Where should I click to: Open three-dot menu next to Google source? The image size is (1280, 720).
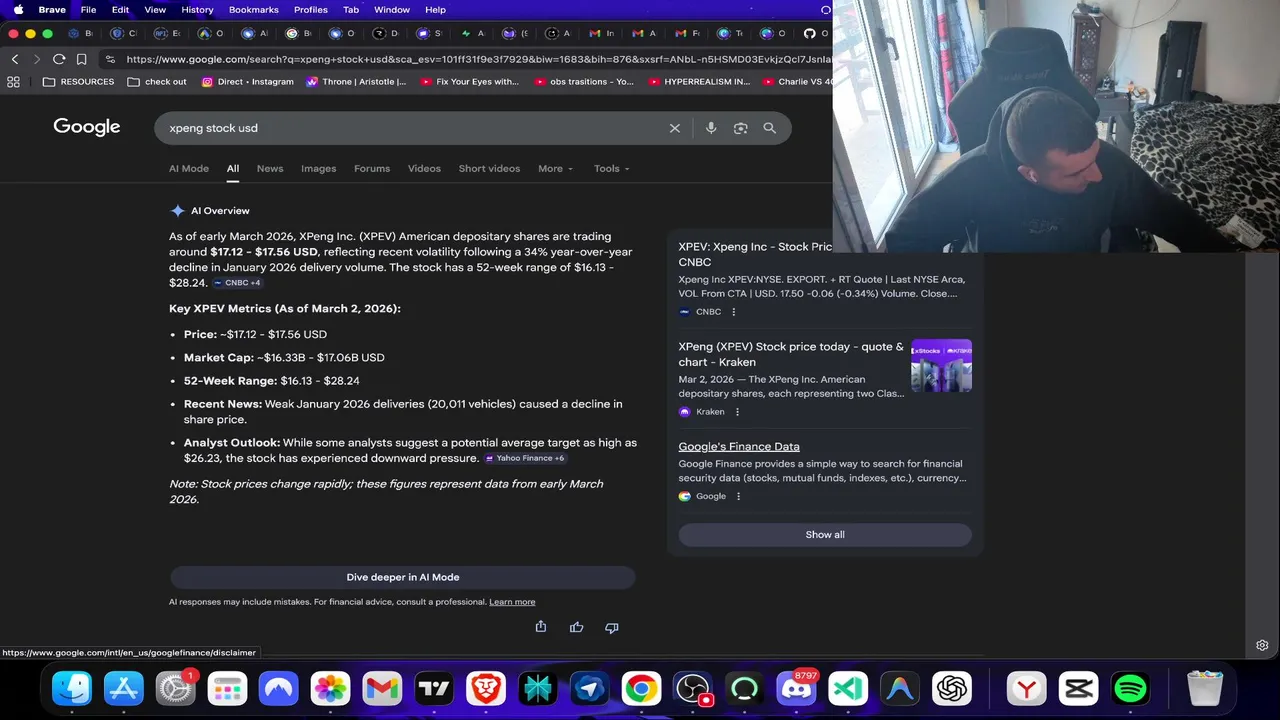click(x=738, y=496)
